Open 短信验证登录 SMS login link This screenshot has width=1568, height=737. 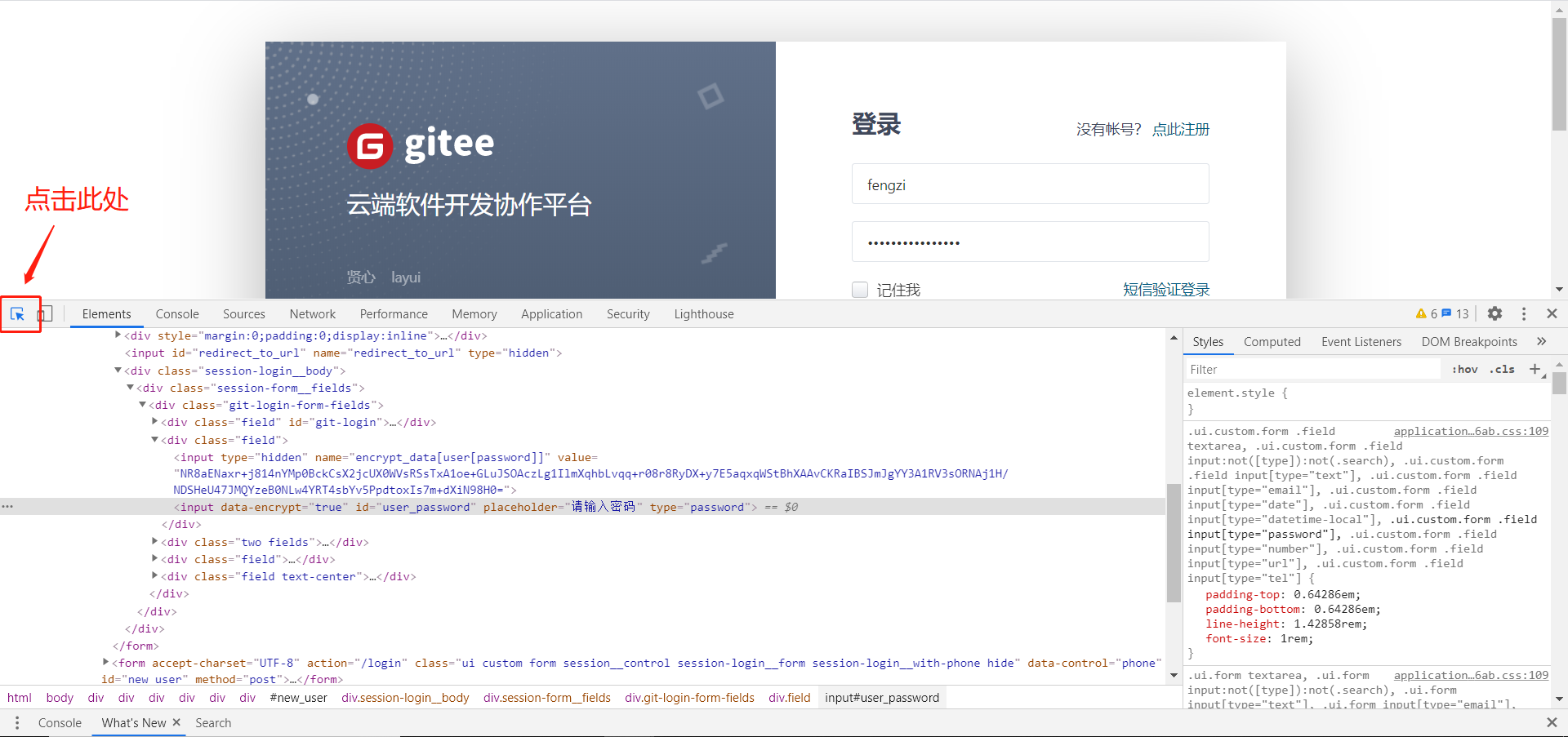point(1166,289)
